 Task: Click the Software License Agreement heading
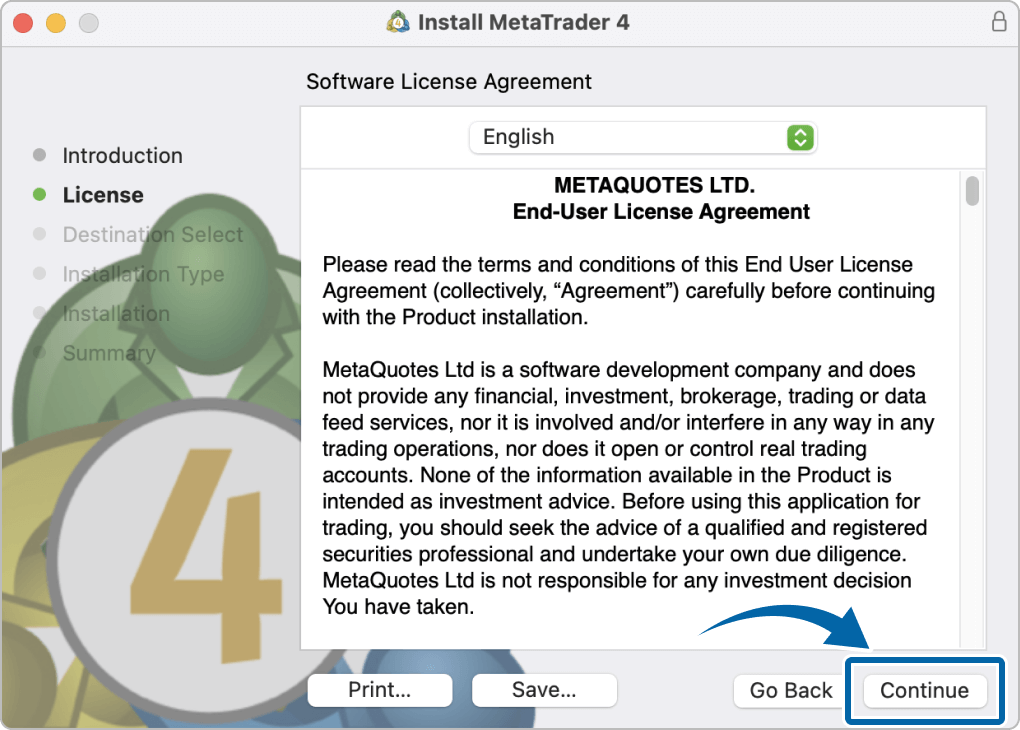pos(449,82)
